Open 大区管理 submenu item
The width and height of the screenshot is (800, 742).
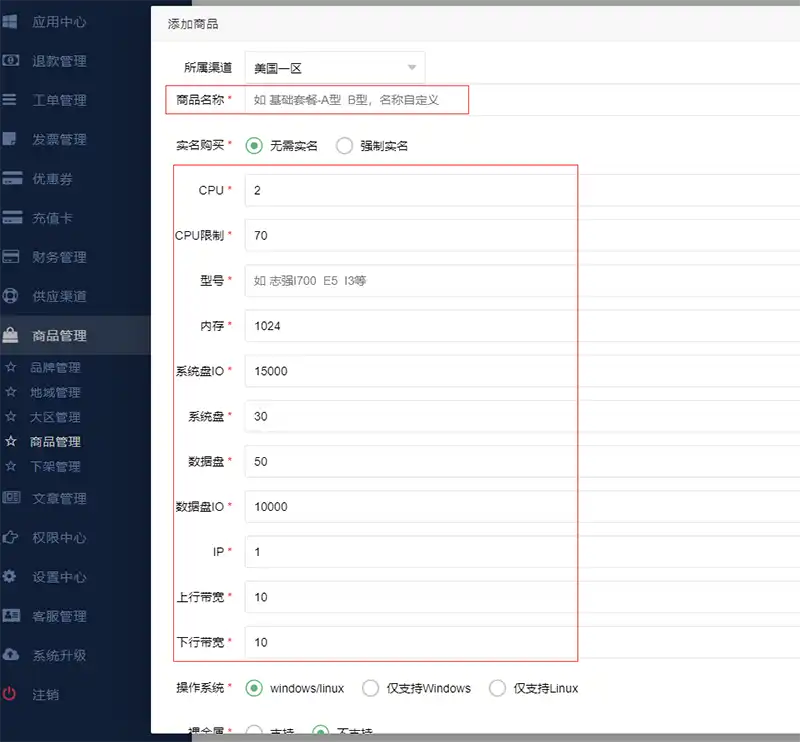(x=55, y=417)
